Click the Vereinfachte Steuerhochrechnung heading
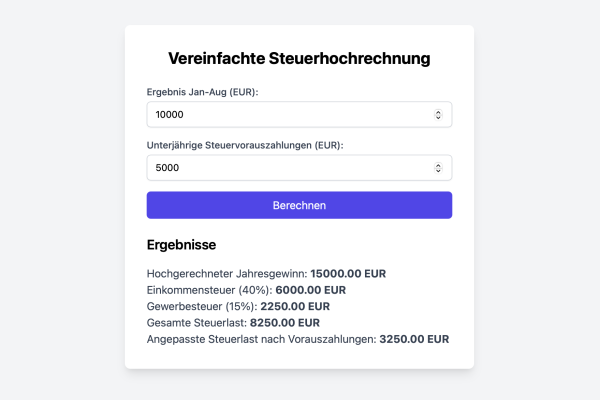Image resolution: width=600 pixels, height=400 pixels. [299, 58]
